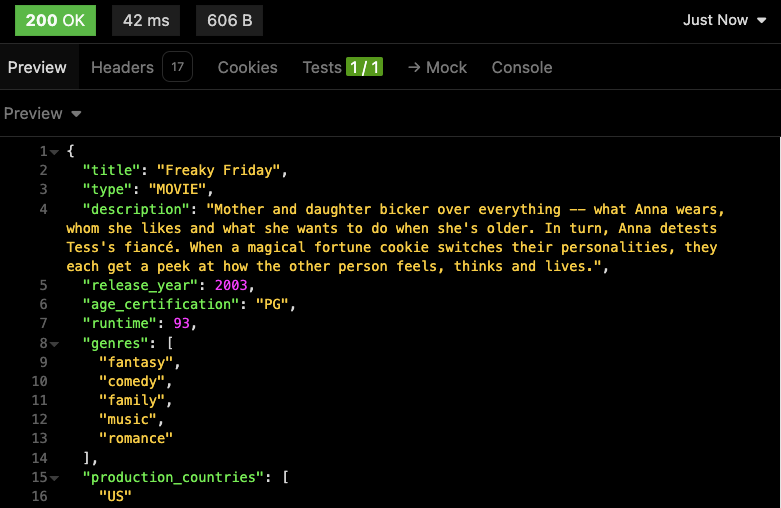Viewport: 781px width, 508px height.
Task: Click the 200 OK status badge
Action: pos(55,20)
